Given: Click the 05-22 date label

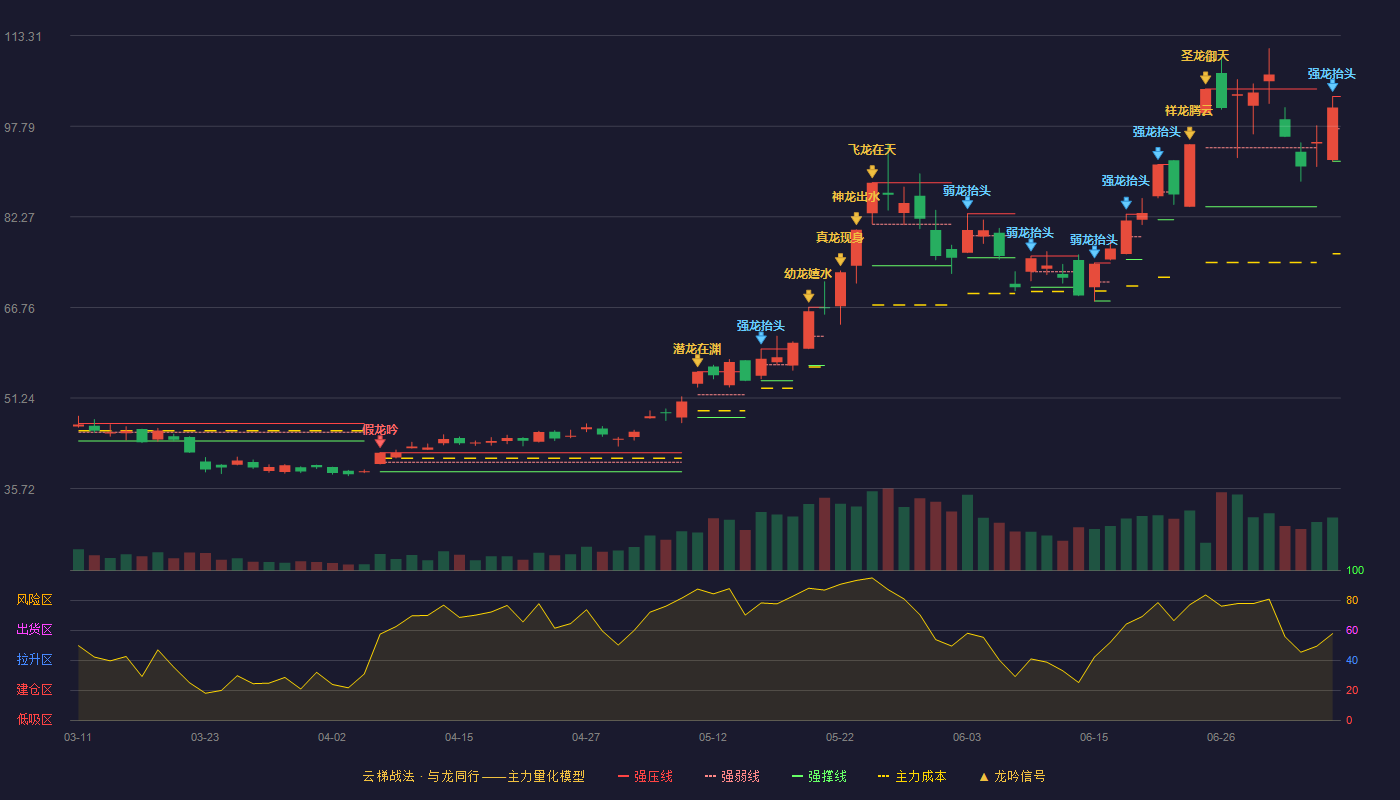Looking at the screenshot, I should [840, 737].
